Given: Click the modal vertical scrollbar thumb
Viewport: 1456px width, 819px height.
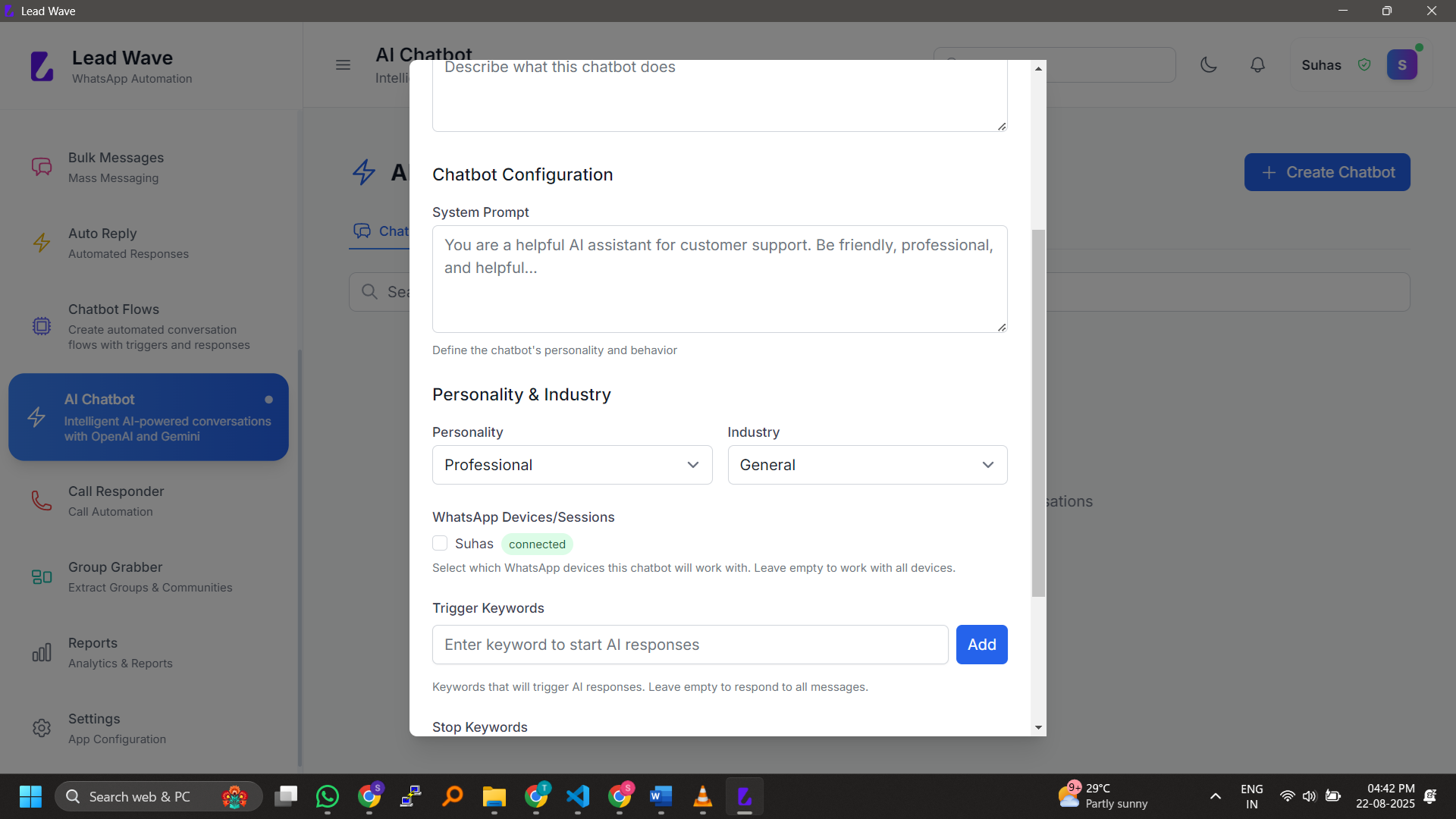Looking at the screenshot, I should pyautogui.click(x=1038, y=413).
